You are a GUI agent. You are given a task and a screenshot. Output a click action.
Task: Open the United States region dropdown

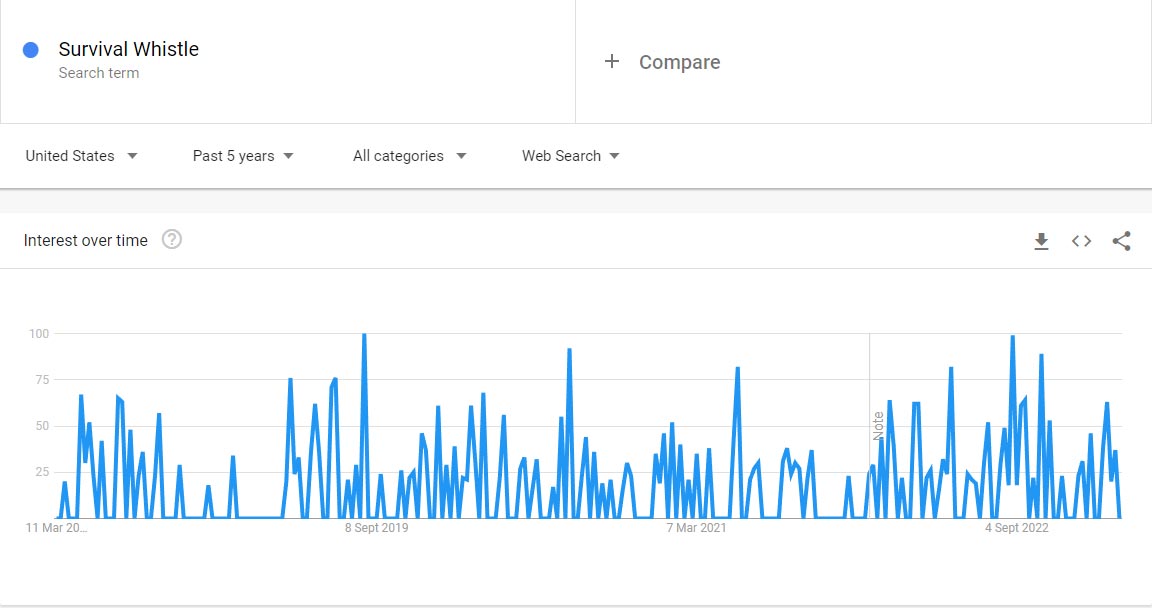[81, 156]
